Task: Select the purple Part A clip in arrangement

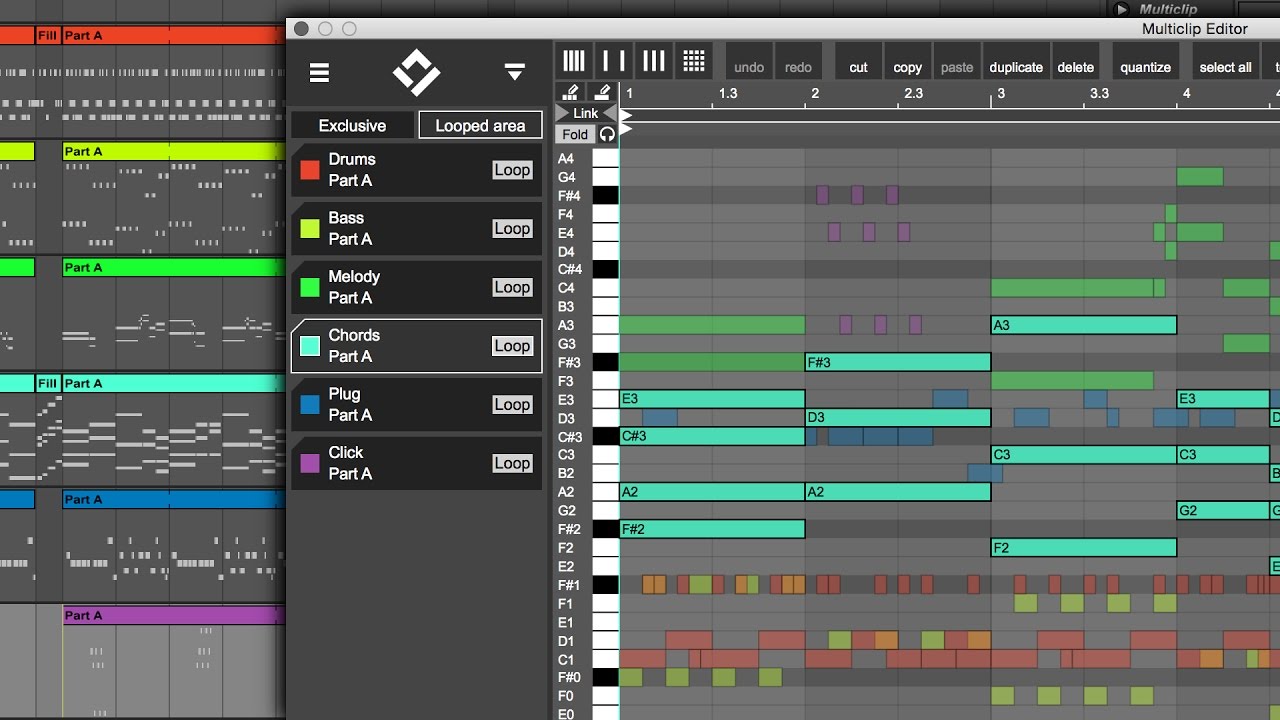Action: [x=173, y=615]
